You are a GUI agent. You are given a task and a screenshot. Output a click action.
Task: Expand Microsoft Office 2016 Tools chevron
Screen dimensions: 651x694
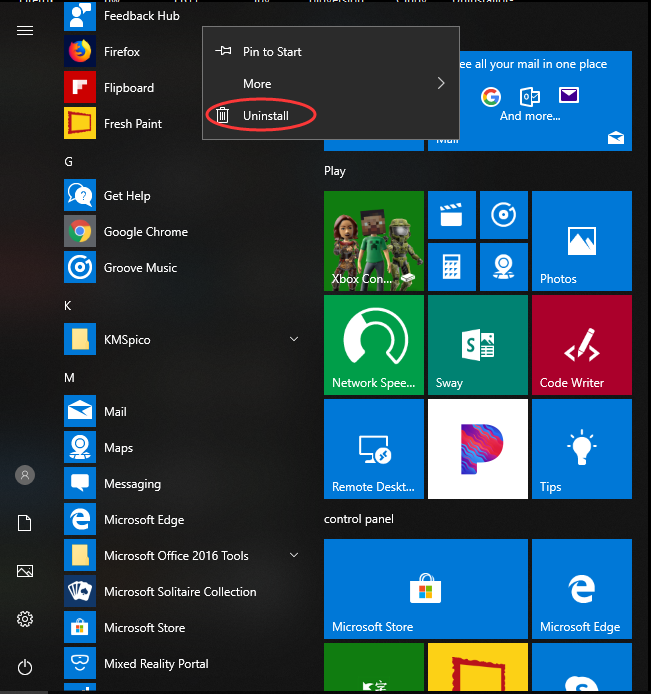click(294, 555)
